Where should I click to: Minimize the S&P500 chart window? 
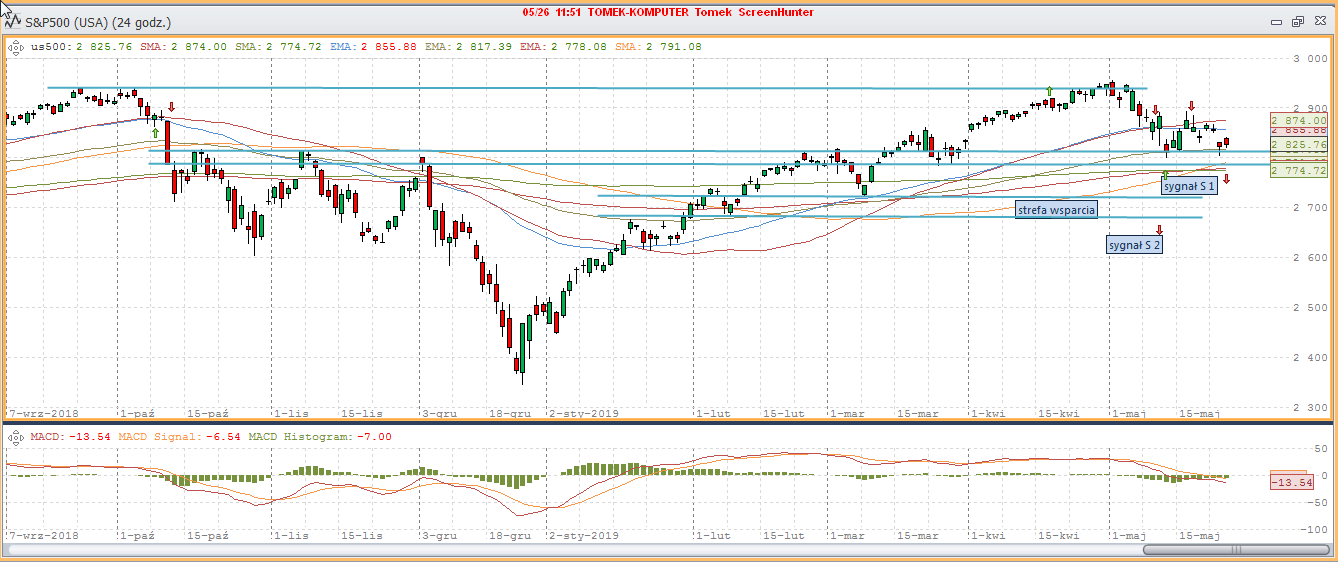tap(1277, 20)
